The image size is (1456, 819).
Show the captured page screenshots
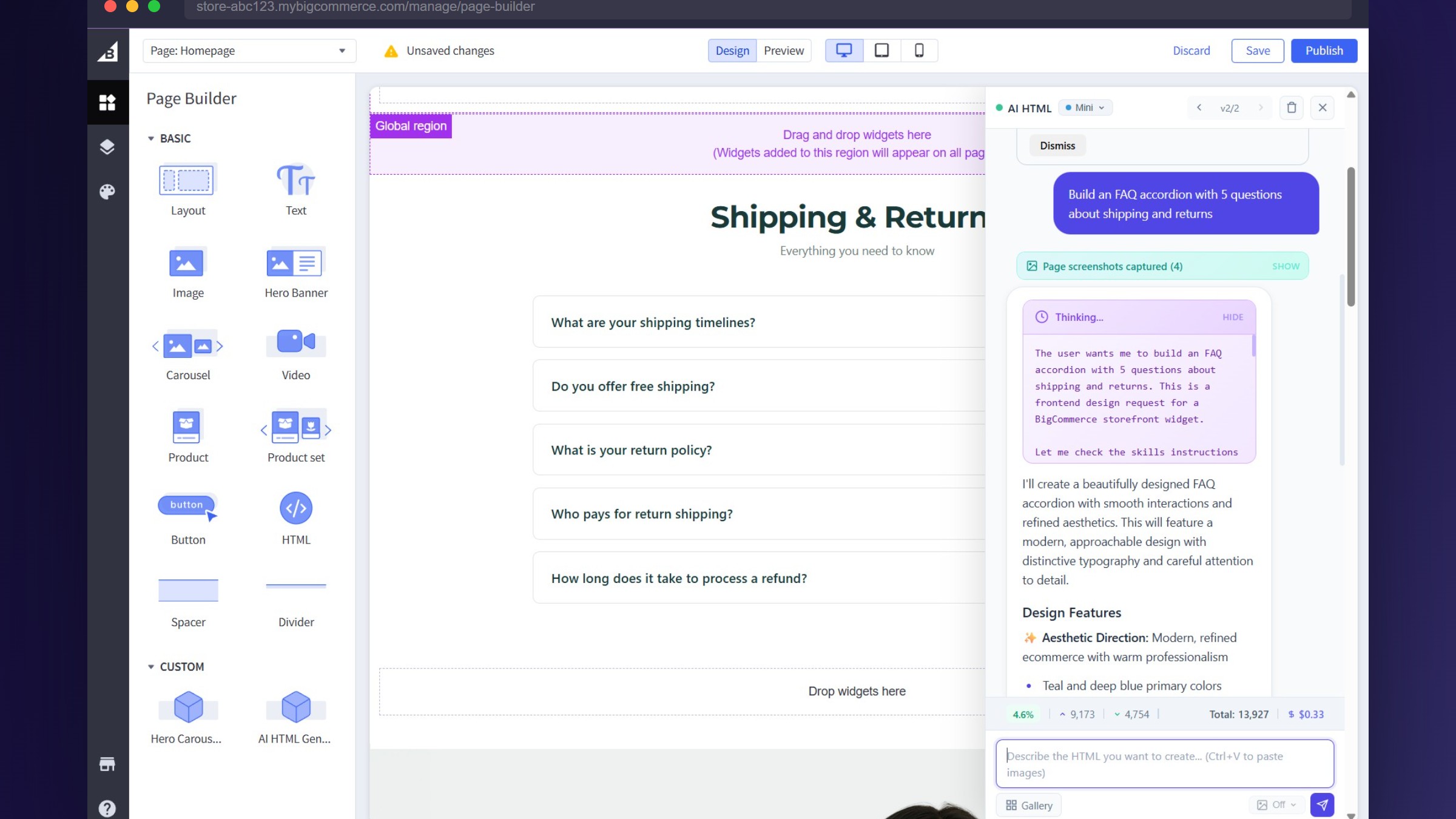point(1286,266)
